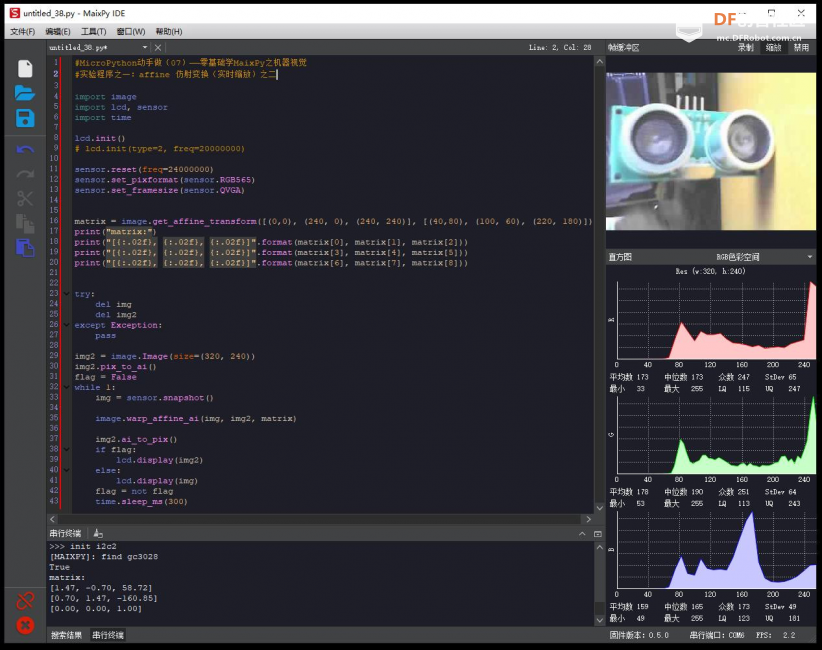Click the Line: 2, Col: 28 indicator
Viewport: 822px width, 650px height.
click(560, 48)
